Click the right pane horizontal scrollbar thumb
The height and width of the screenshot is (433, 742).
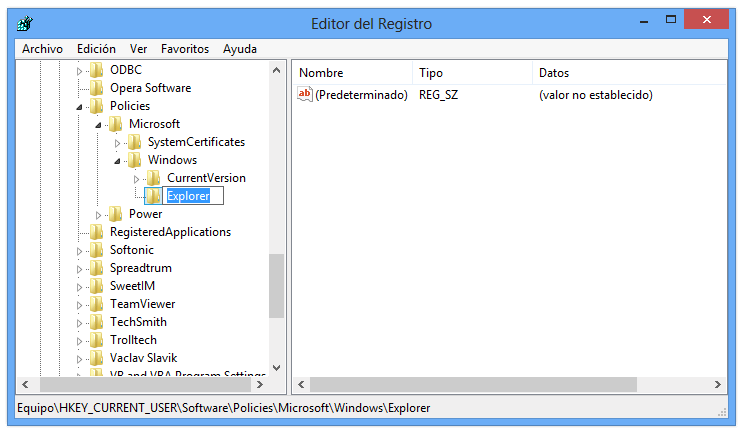click(473, 385)
